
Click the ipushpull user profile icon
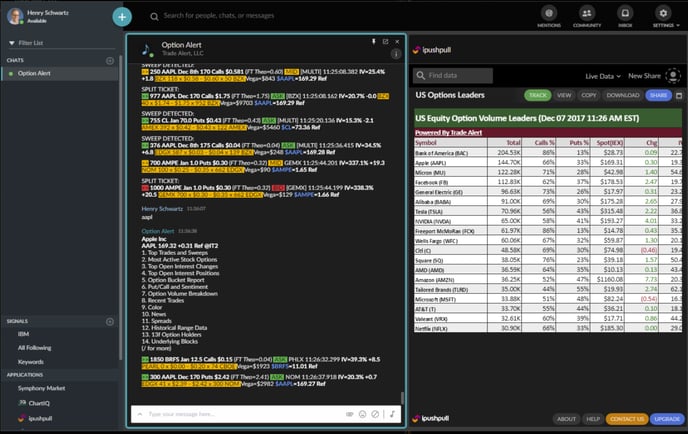673,76
